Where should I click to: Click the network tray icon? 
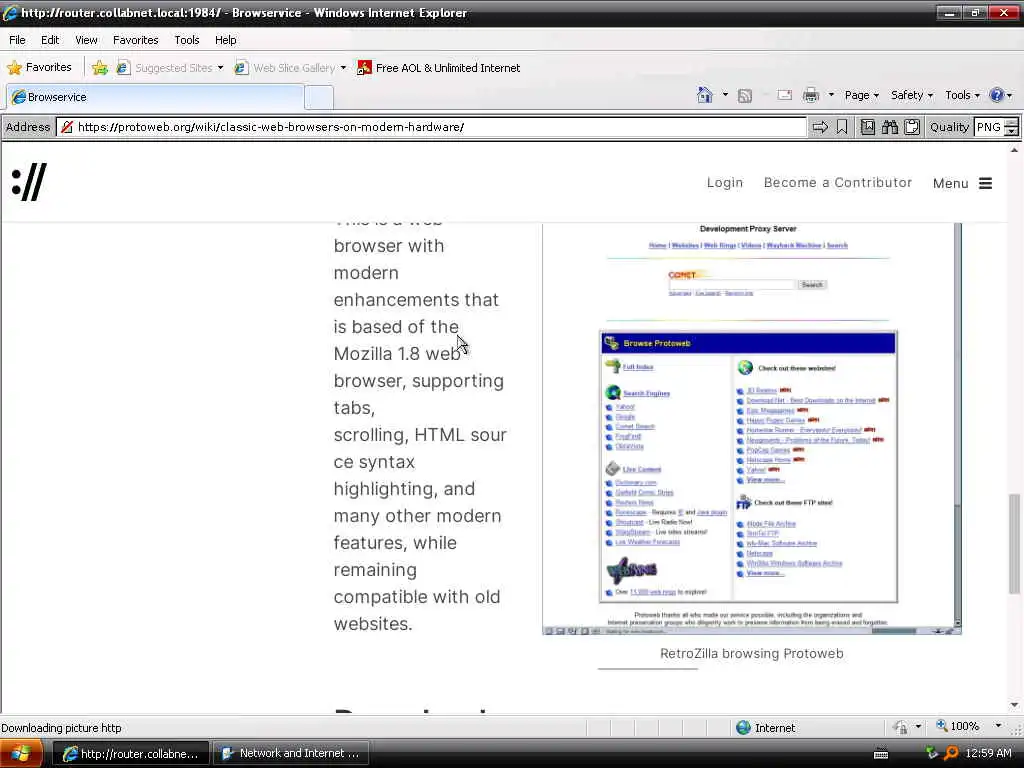pyautogui.click(x=932, y=754)
